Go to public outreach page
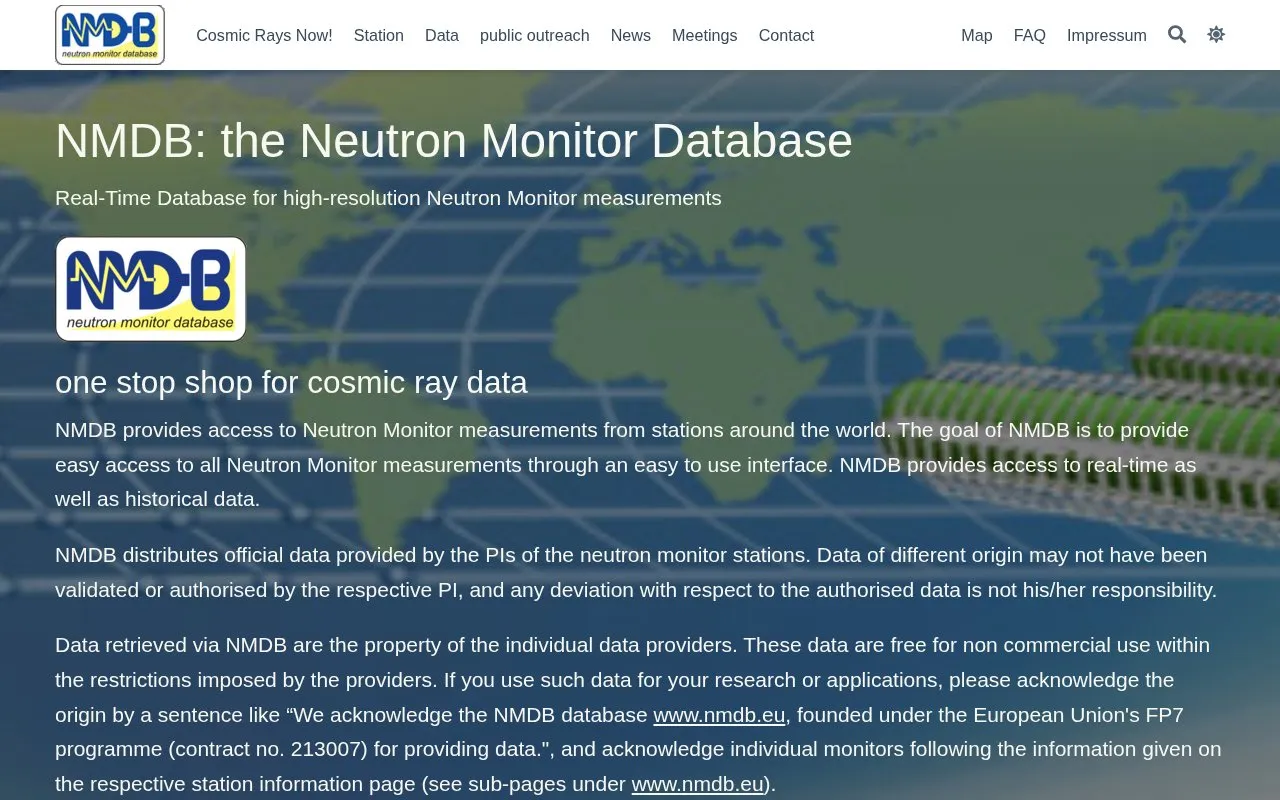The height and width of the screenshot is (800, 1280). click(x=535, y=35)
